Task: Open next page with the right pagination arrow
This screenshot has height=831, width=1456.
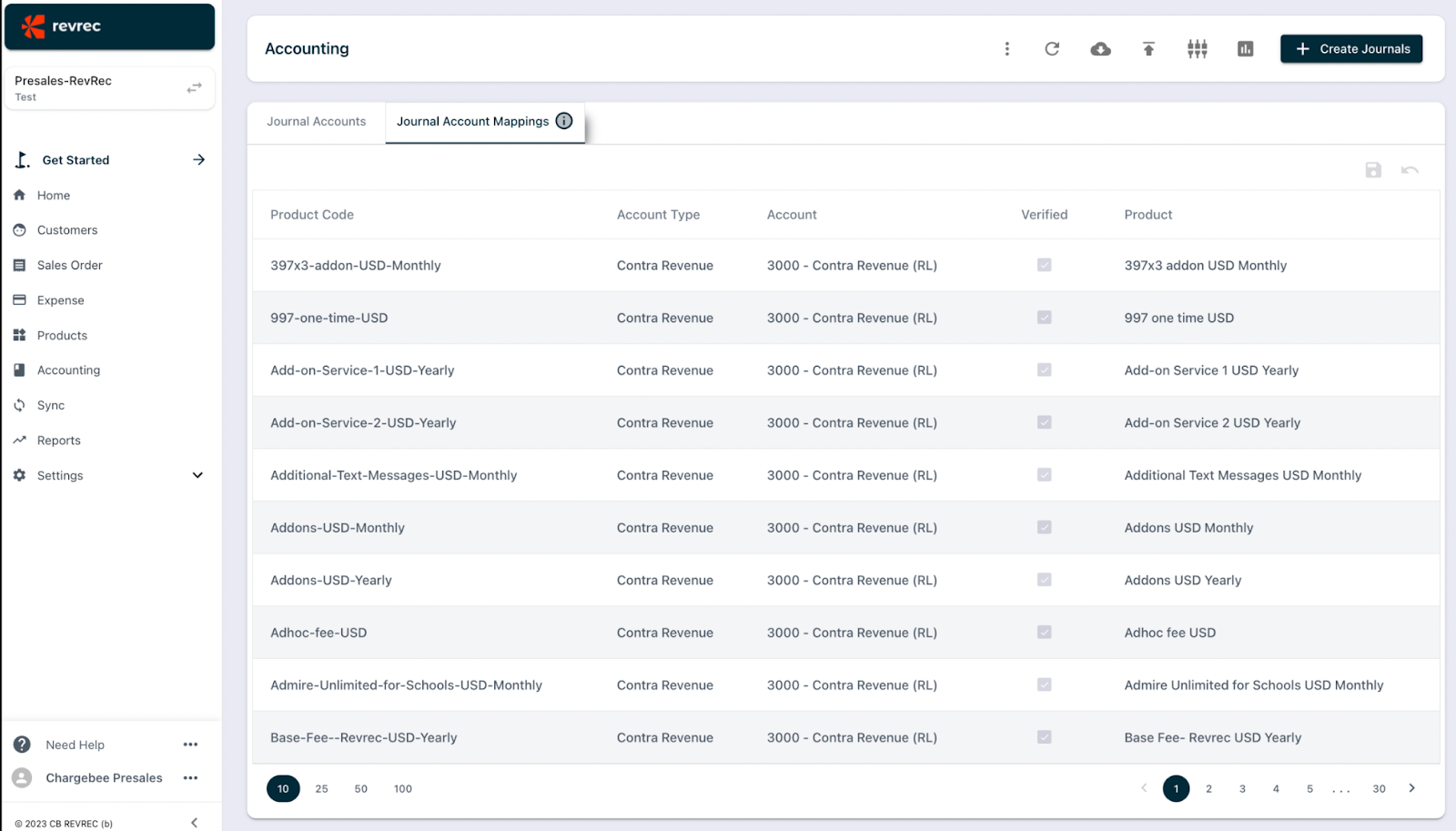Action: point(1411,788)
